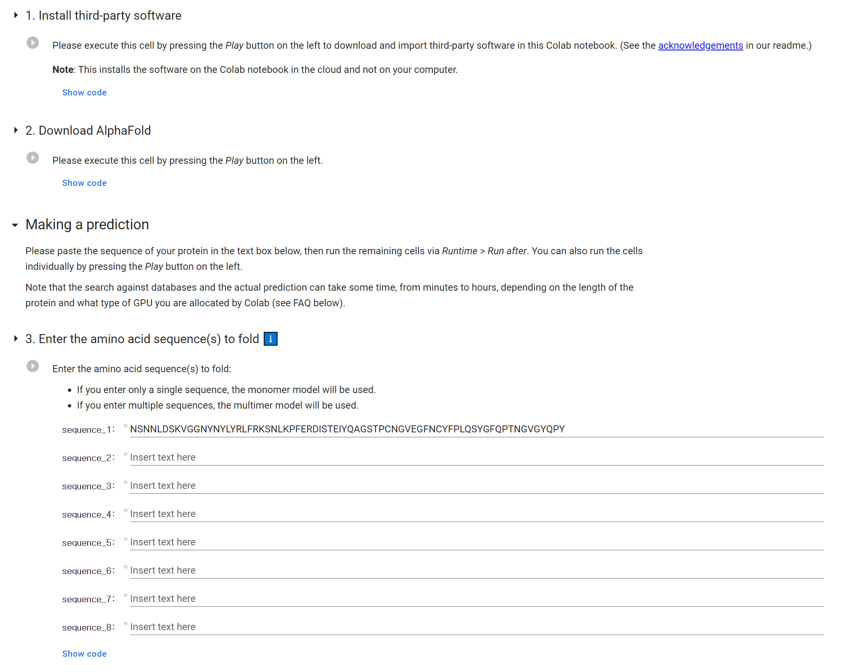Click the 'sequence_1:' label
This screenshot has width=851, height=672.
pyautogui.click(x=88, y=430)
